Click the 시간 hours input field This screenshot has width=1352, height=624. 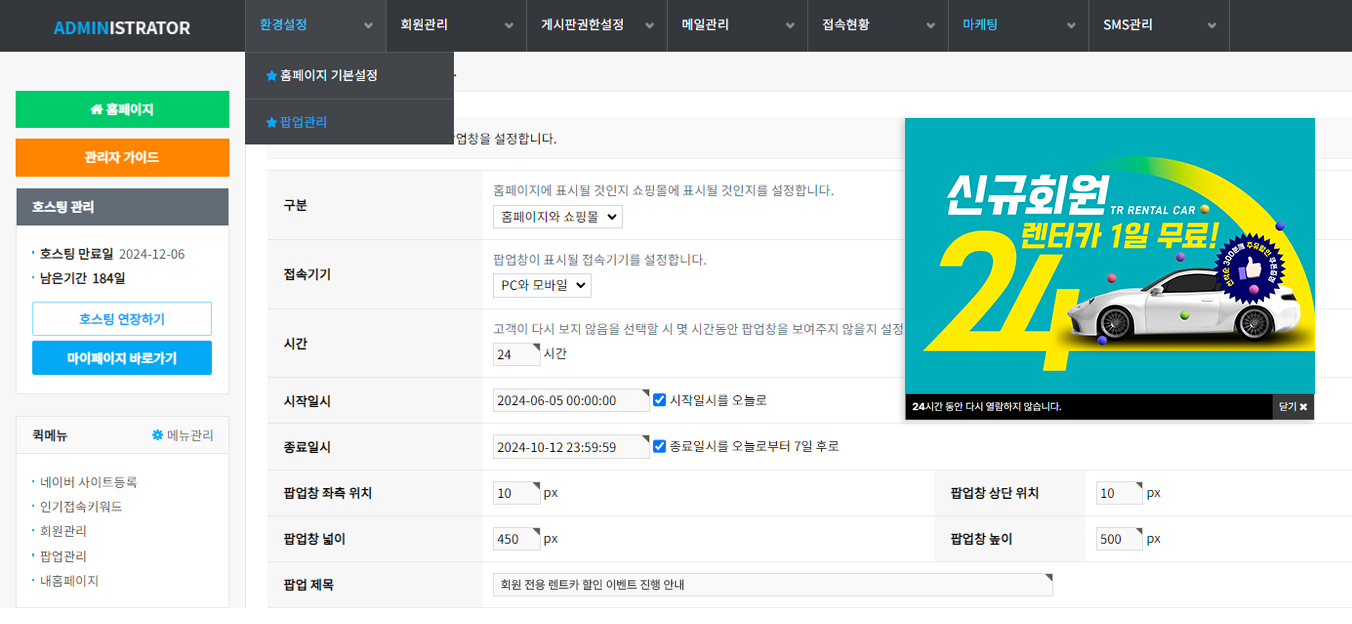(516, 354)
